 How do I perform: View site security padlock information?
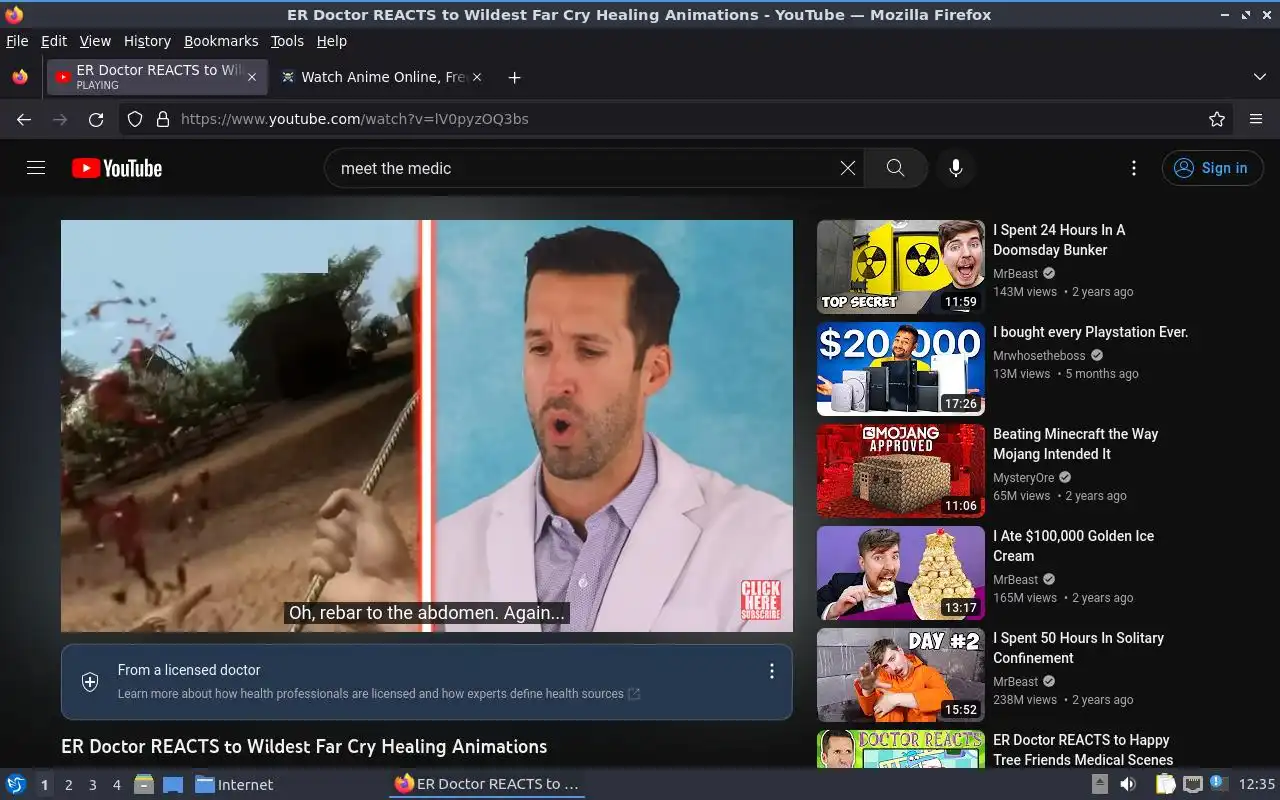(x=163, y=119)
